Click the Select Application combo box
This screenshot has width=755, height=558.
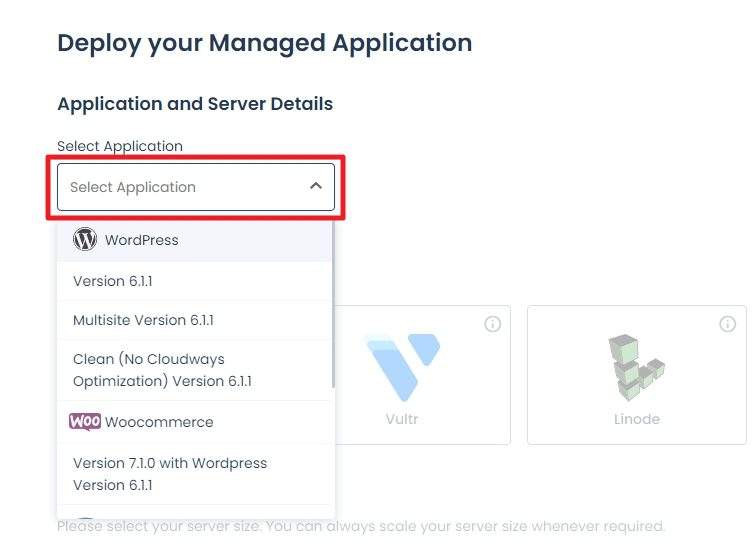(x=195, y=187)
